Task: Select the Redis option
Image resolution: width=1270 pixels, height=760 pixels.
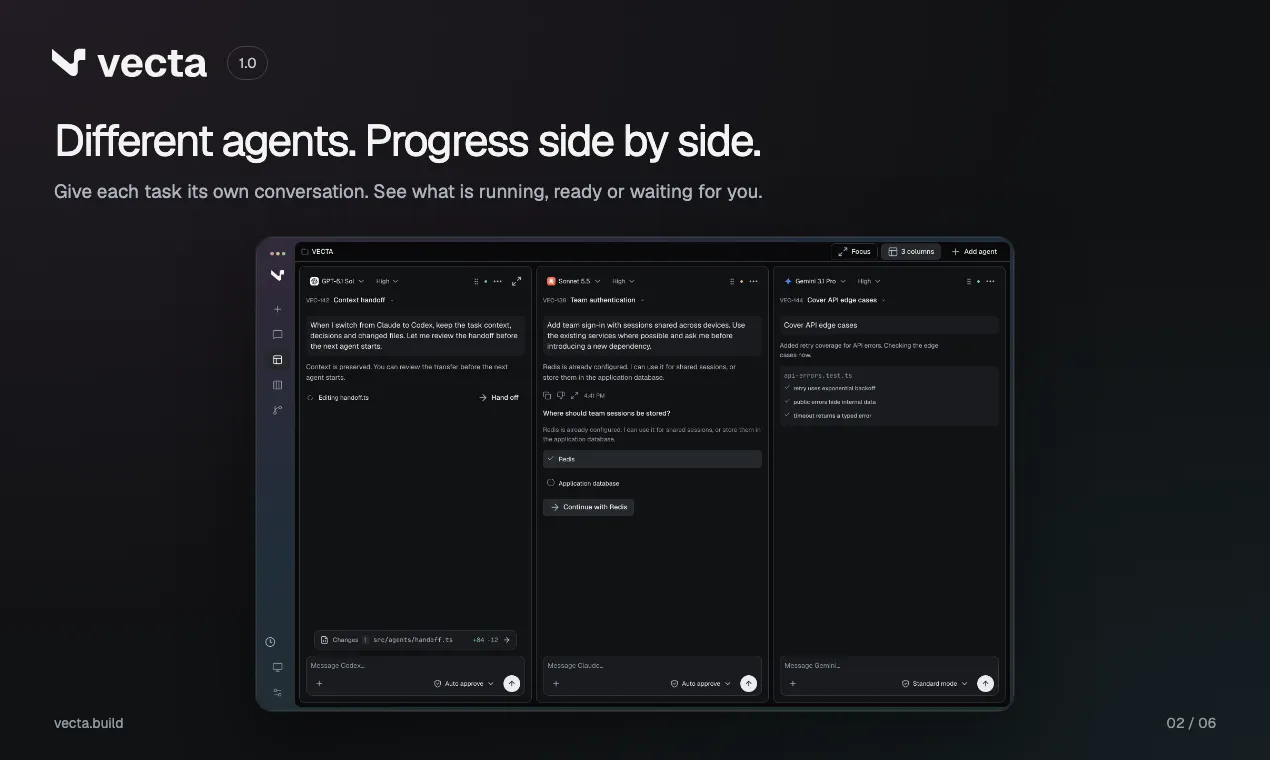Action: [x=652, y=459]
